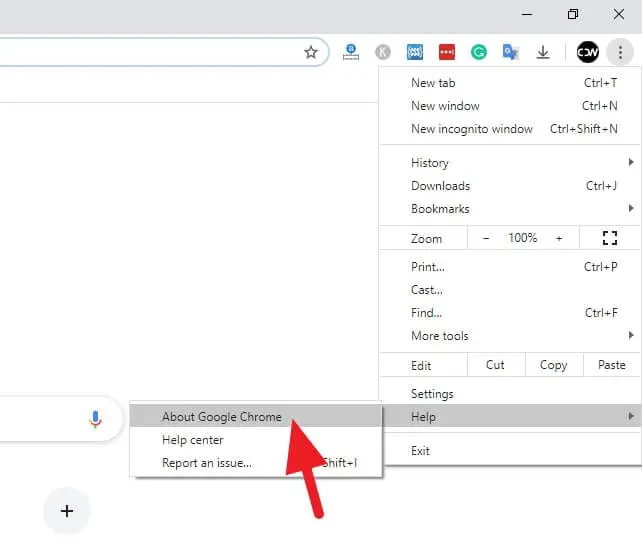Click the three-dot Chrome menu button

621,52
